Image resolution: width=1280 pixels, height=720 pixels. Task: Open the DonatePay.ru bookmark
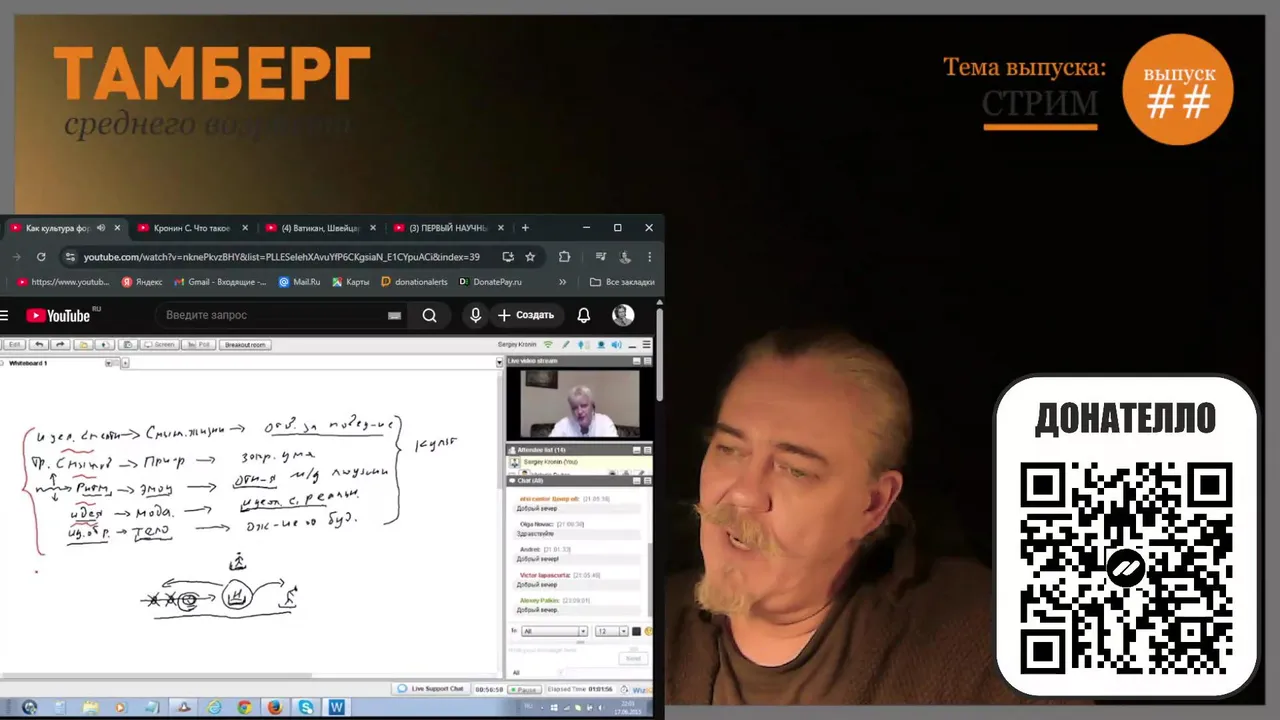[x=491, y=282]
